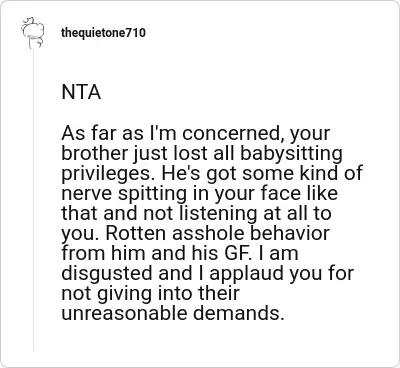Click the word "behavior" in the comment
The width and height of the screenshot is (400, 368).
click(x=290, y=234)
